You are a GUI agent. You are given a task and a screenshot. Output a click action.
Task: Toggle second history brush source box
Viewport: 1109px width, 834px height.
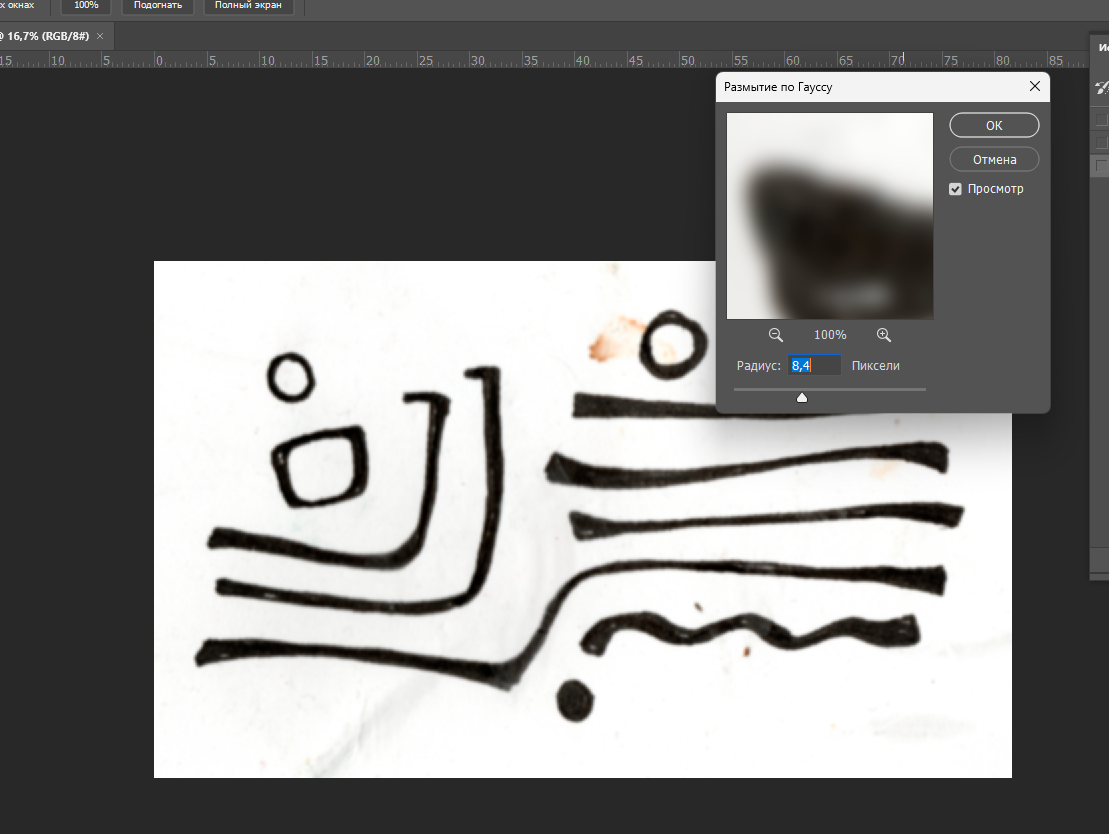1102,143
